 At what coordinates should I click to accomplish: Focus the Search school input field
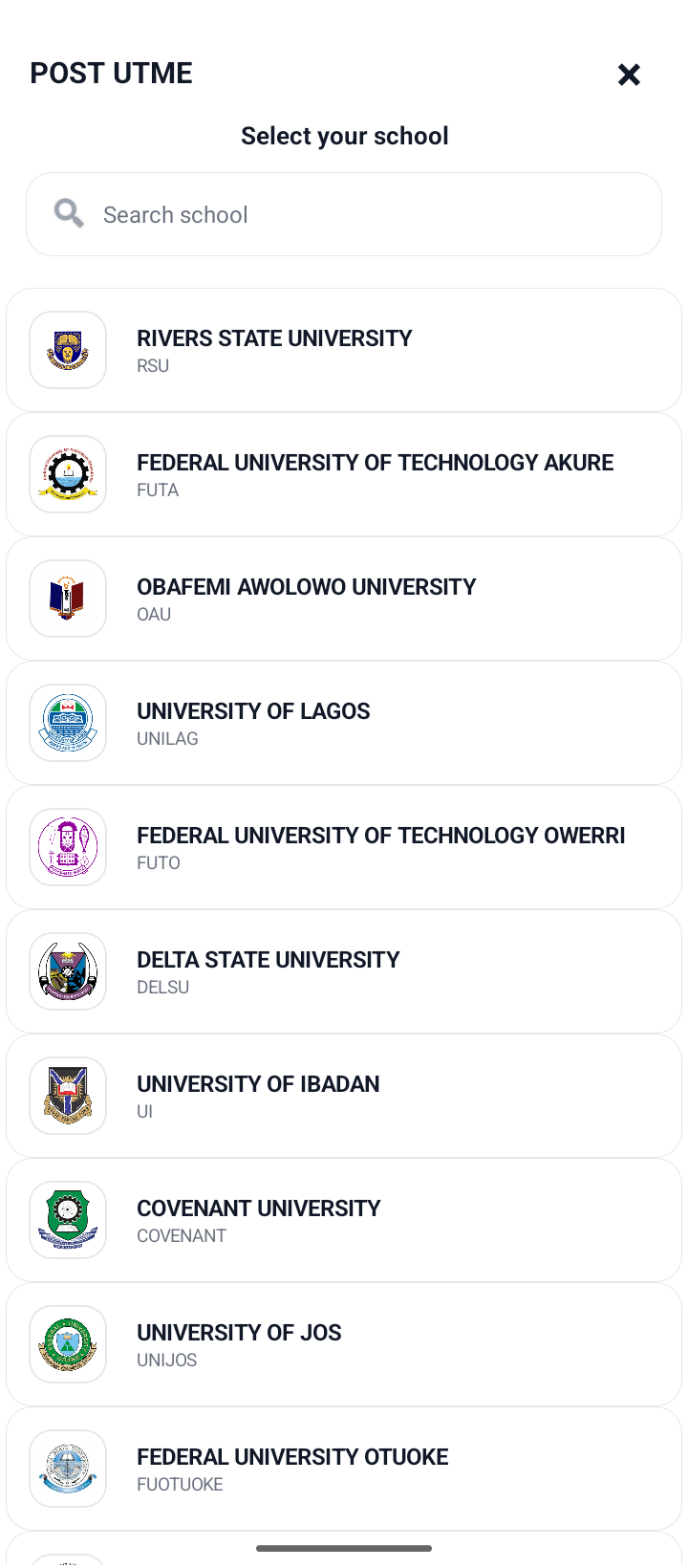[344, 214]
